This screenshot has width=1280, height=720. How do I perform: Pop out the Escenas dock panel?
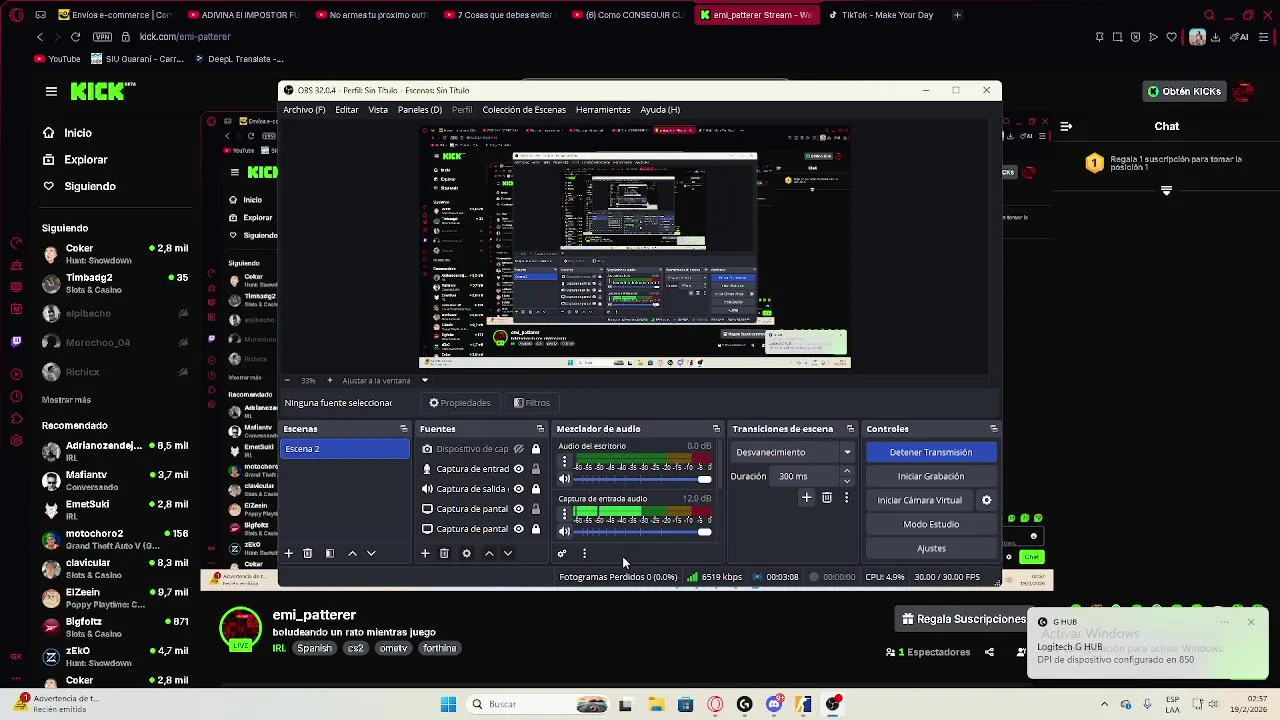tap(404, 429)
